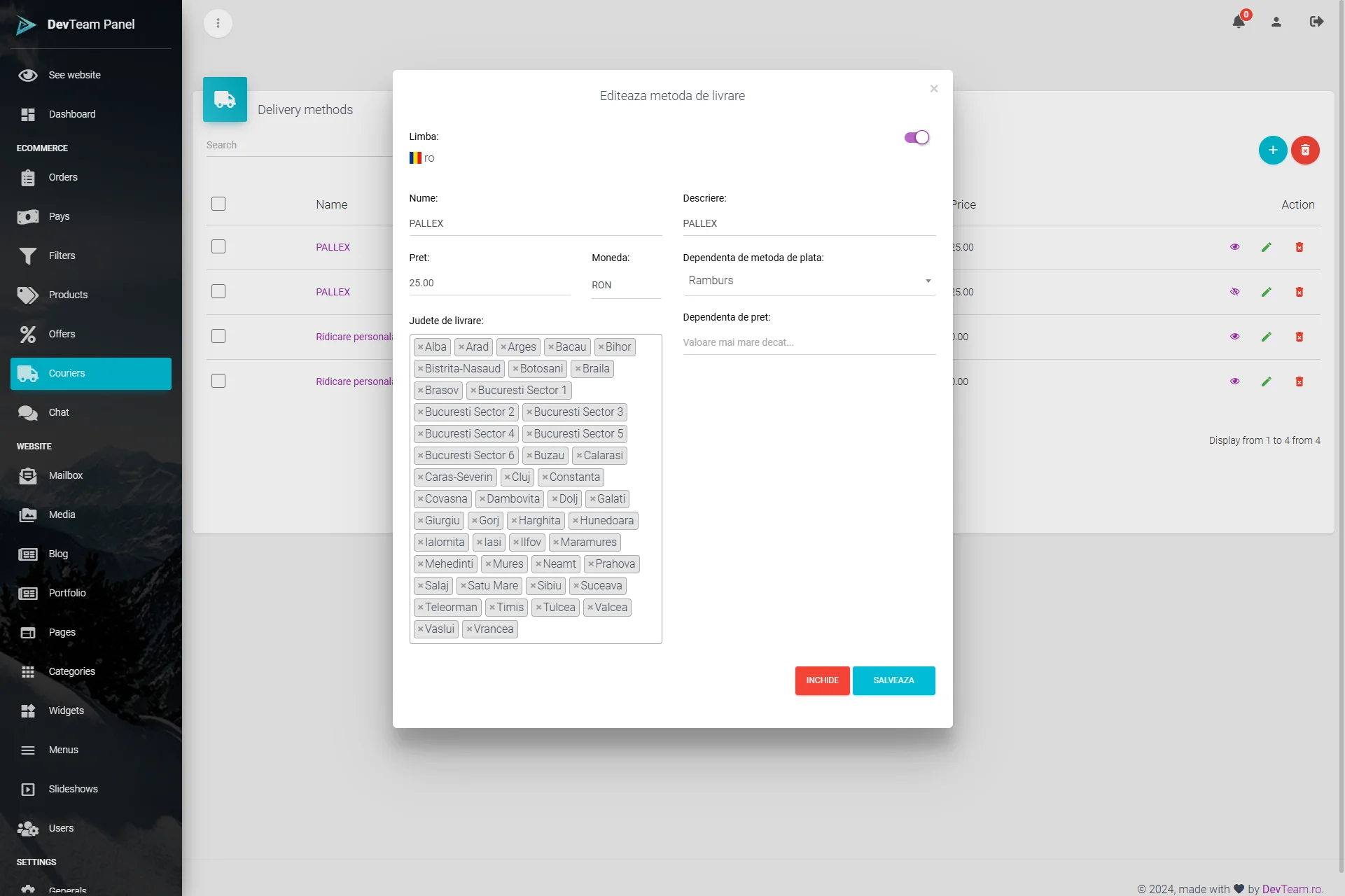Go to Orders in the sidebar

coord(63,177)
